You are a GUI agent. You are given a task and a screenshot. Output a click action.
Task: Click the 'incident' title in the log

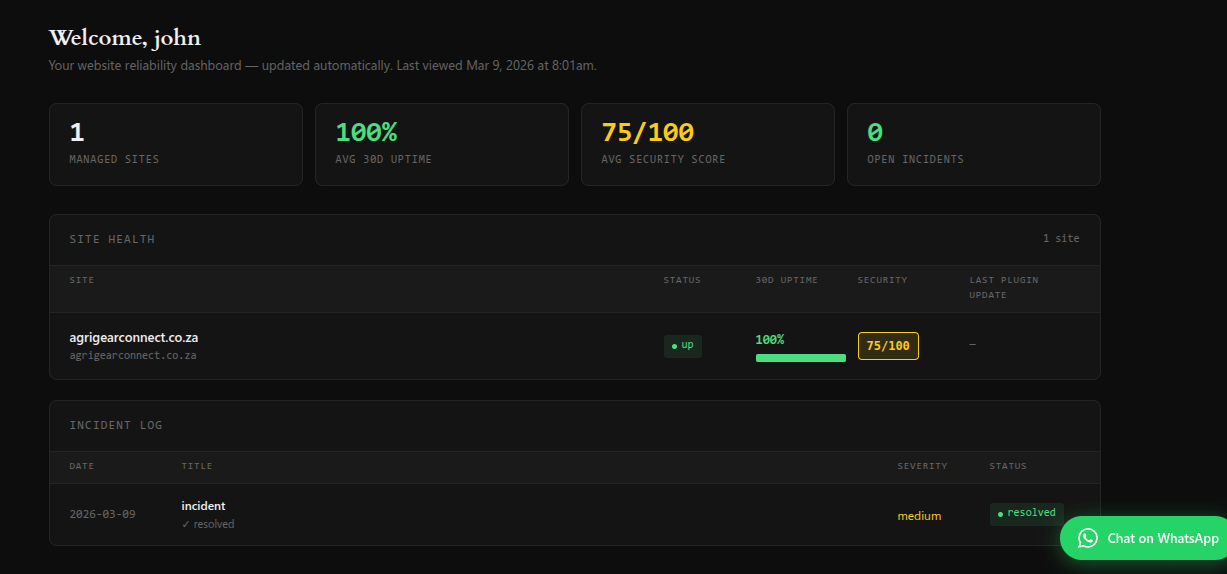click(x=203, y=506)
